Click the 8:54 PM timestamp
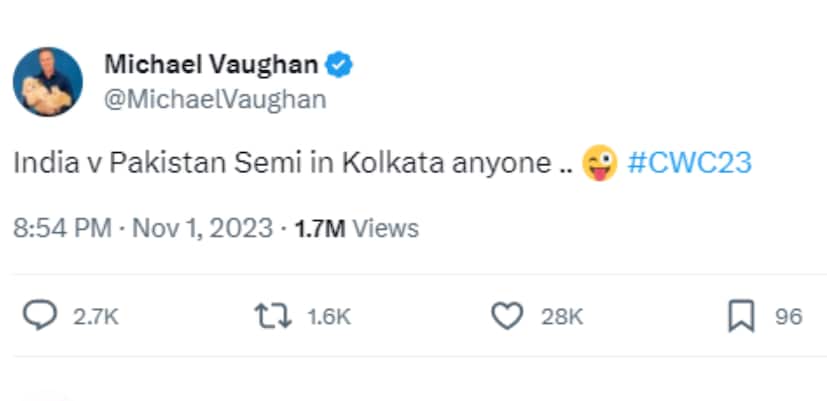 point(61,228)
